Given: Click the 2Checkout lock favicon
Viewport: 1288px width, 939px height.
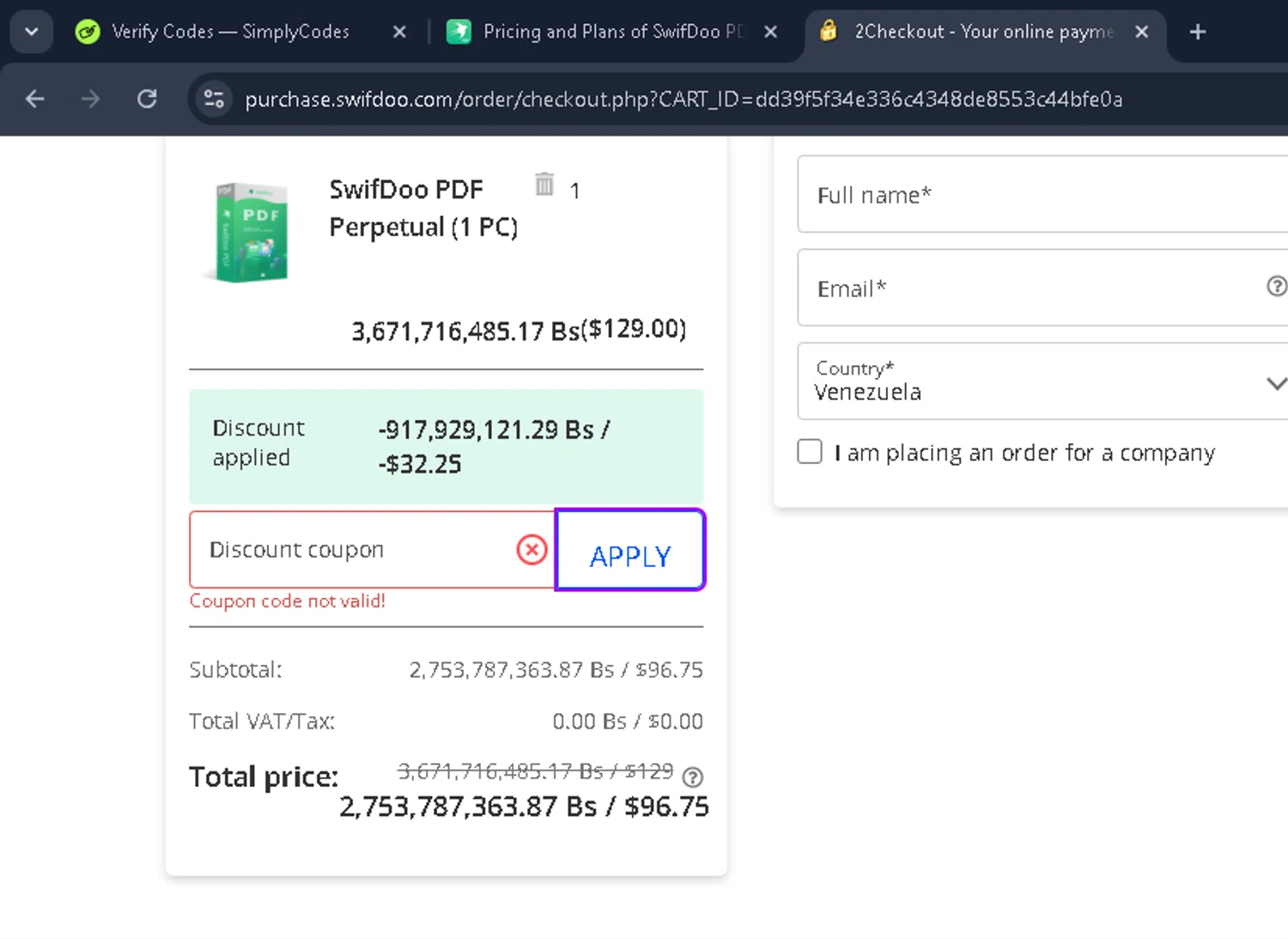Looking at the screenshot, I should click(829, 32).
